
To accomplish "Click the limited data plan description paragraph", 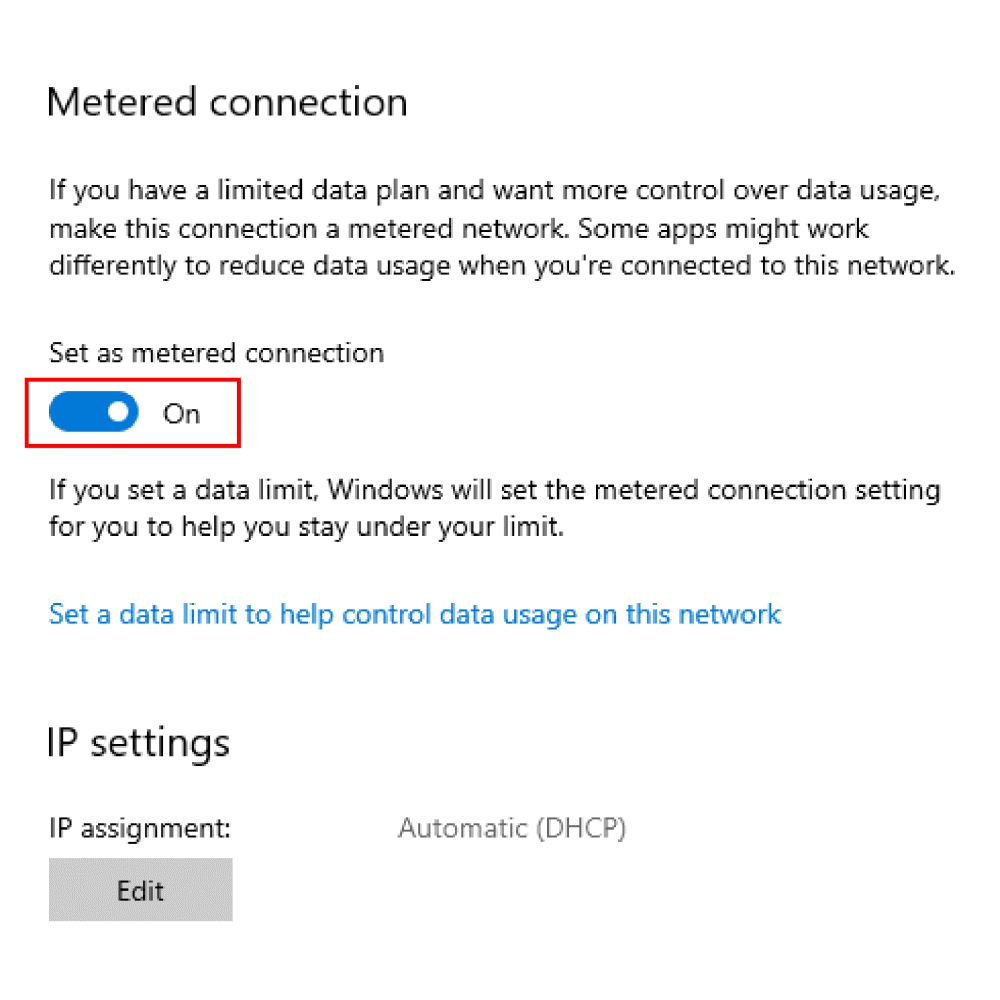I will point(502,228).
